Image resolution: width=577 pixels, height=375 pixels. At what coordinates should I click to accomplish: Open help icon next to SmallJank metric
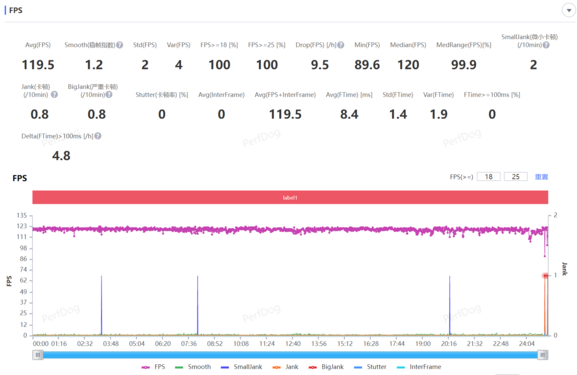(546, 45)
